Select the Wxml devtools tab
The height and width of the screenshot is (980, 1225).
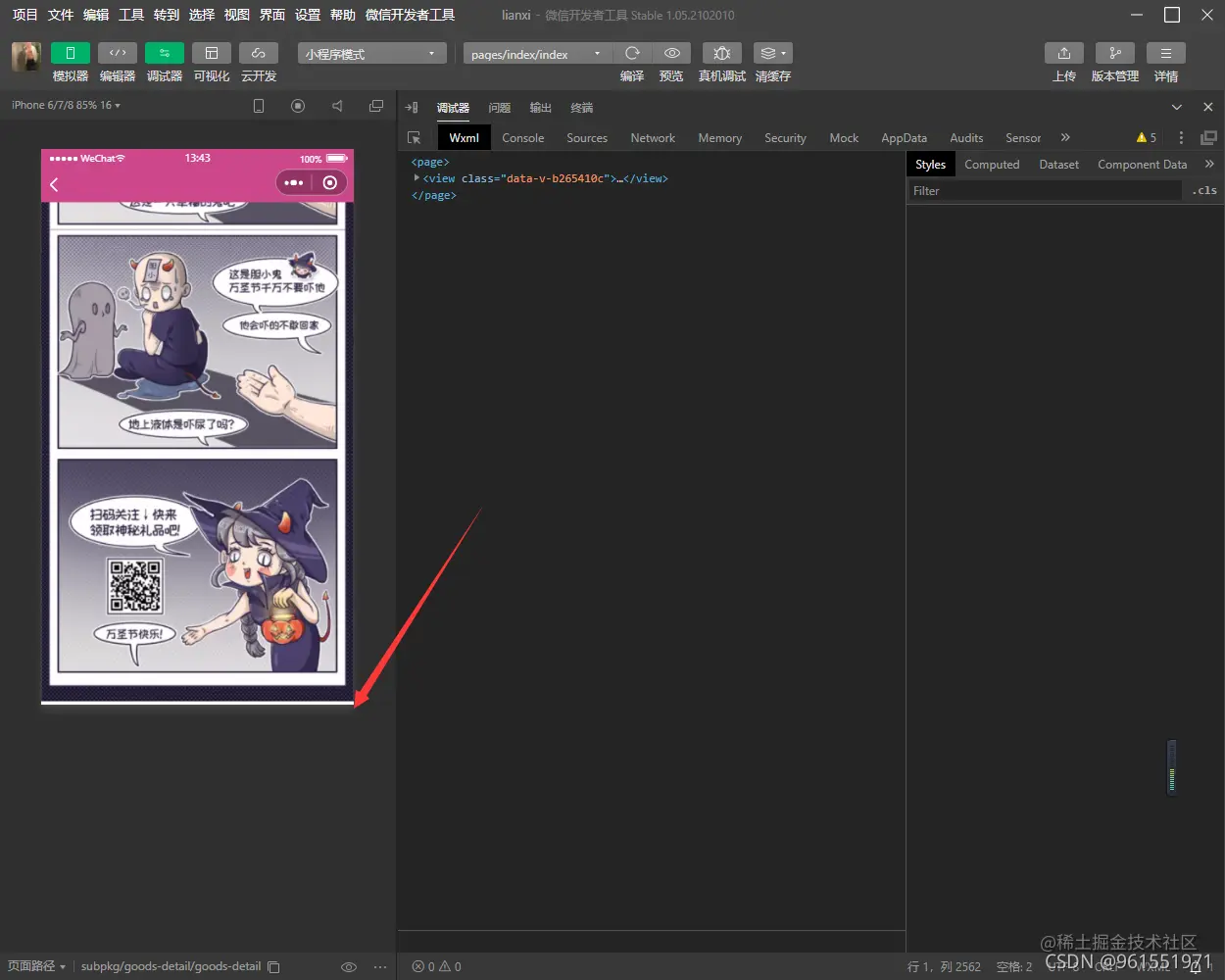[464, 138]
